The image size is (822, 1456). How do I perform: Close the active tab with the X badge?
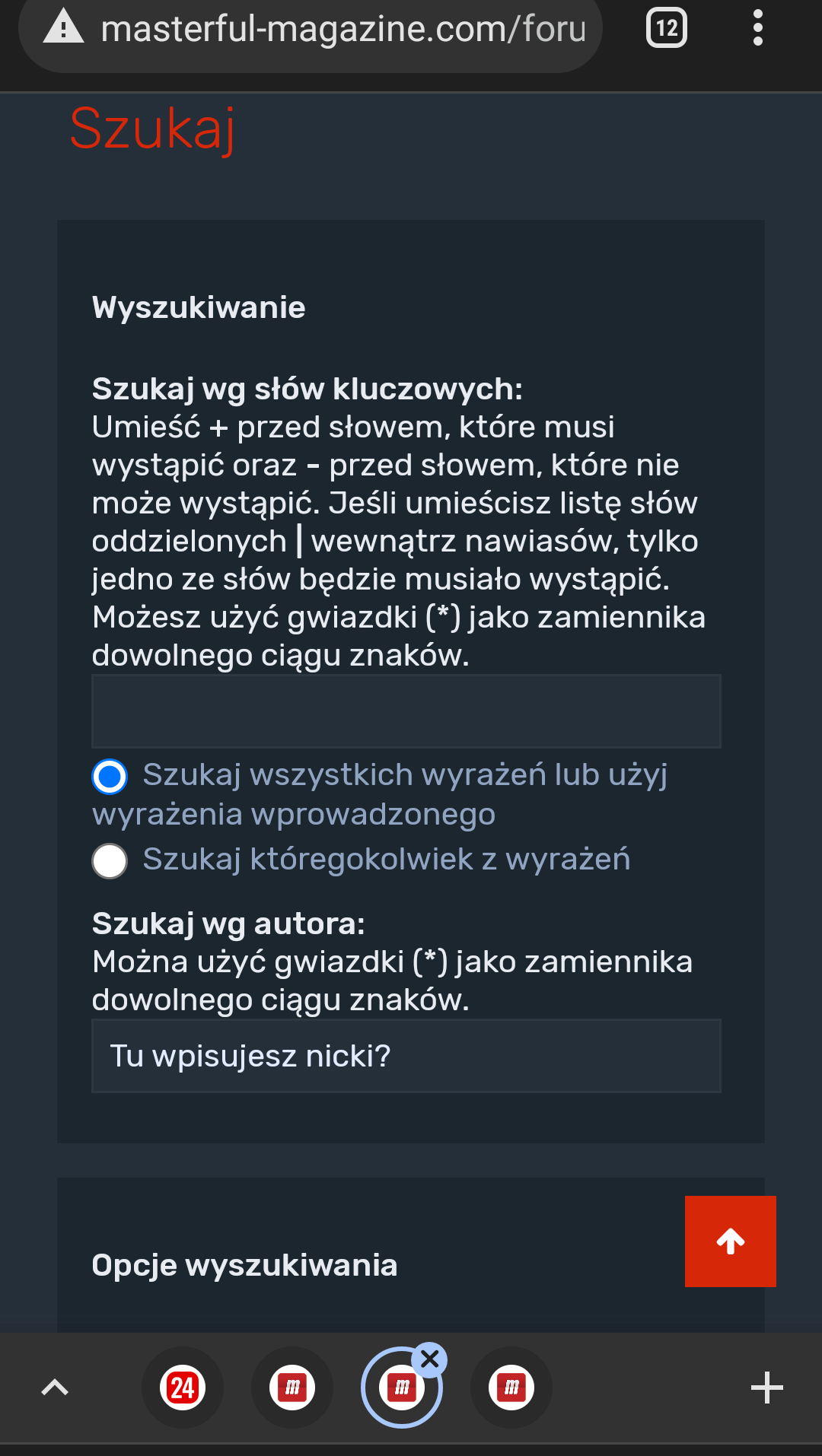430,1359
